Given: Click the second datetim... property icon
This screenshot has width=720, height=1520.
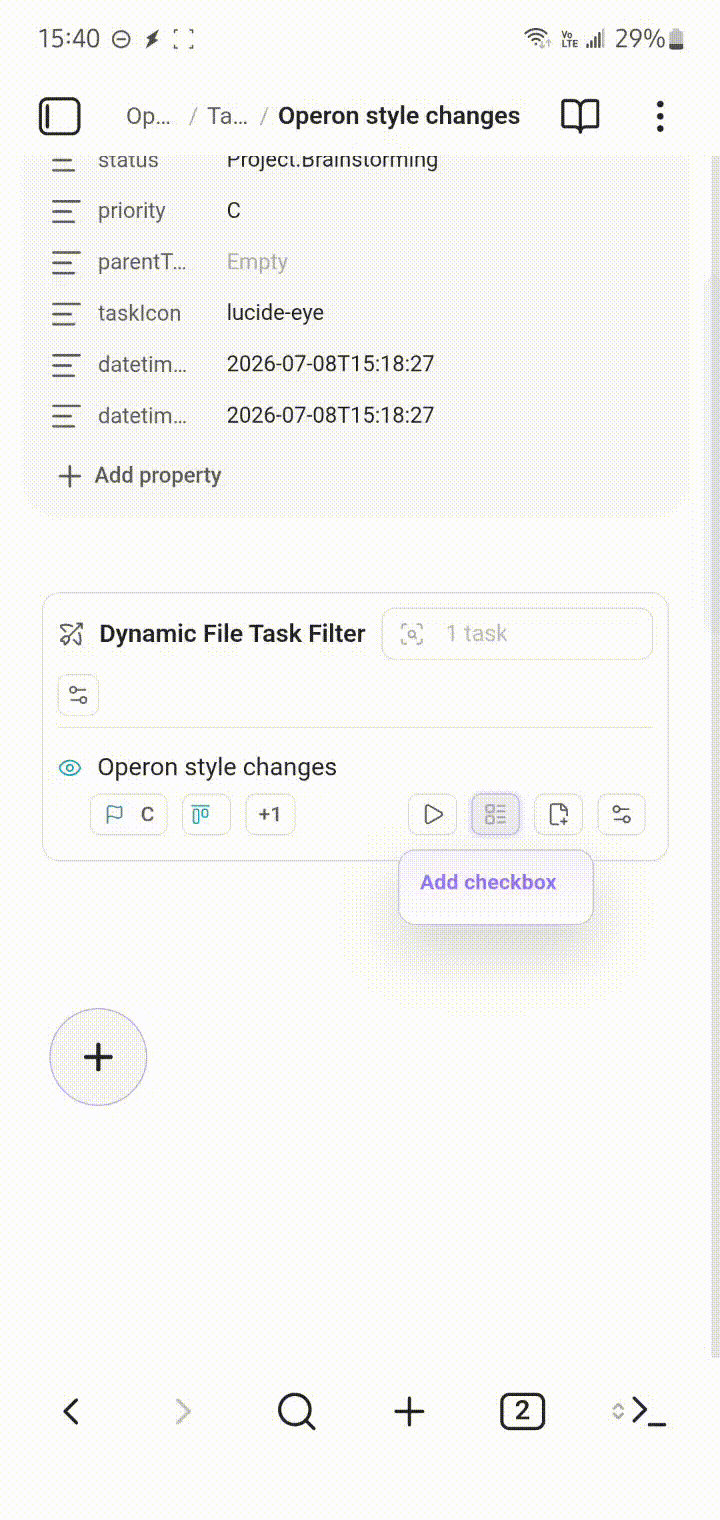Looking at the screenshot, I should 65,415.
